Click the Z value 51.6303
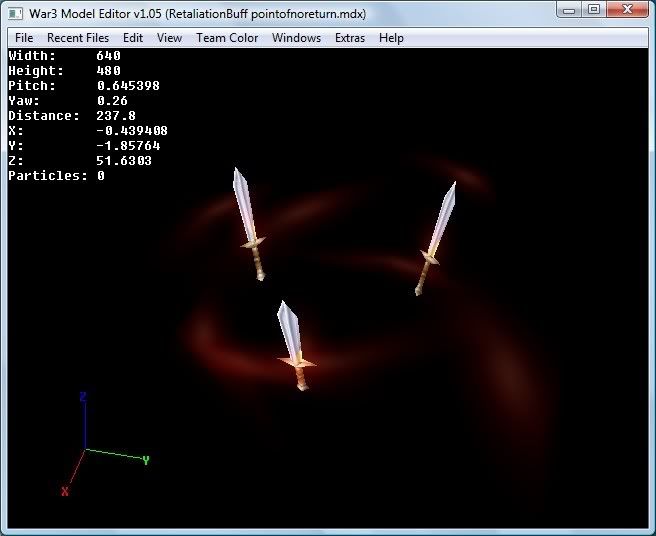This screenshot has width=656, height=536. [124, 161]
